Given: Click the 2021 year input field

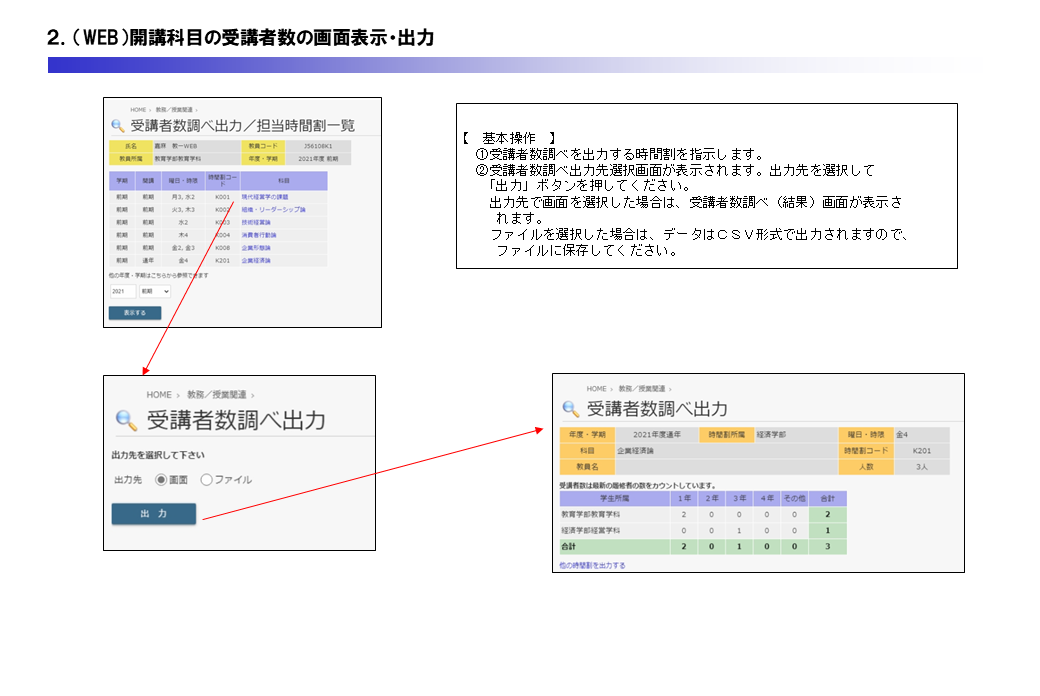Looking at the screenshot, I should click(123, 291).
